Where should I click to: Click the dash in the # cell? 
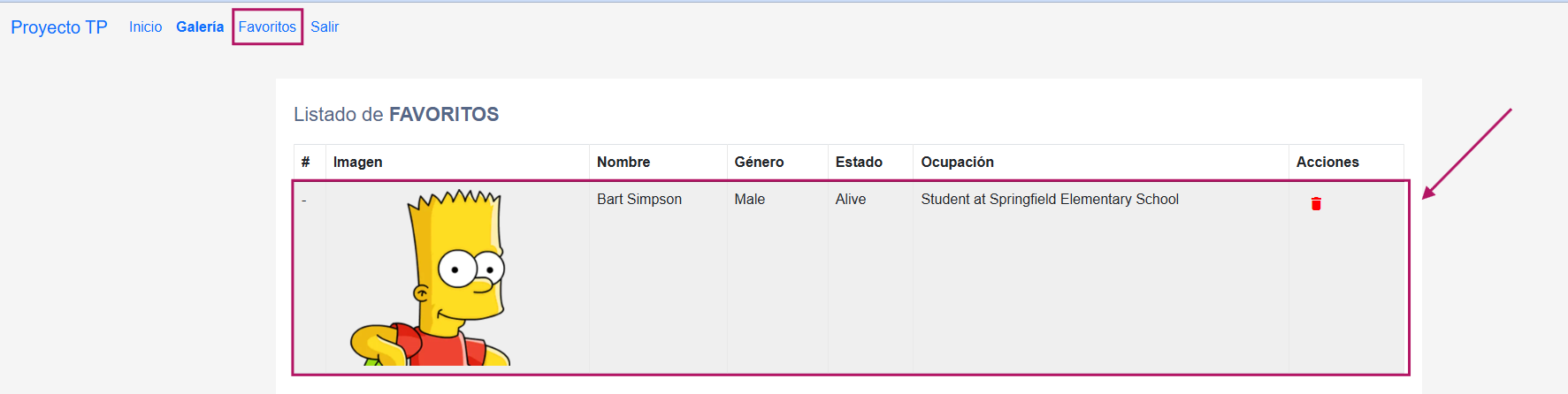click(304, 201)
